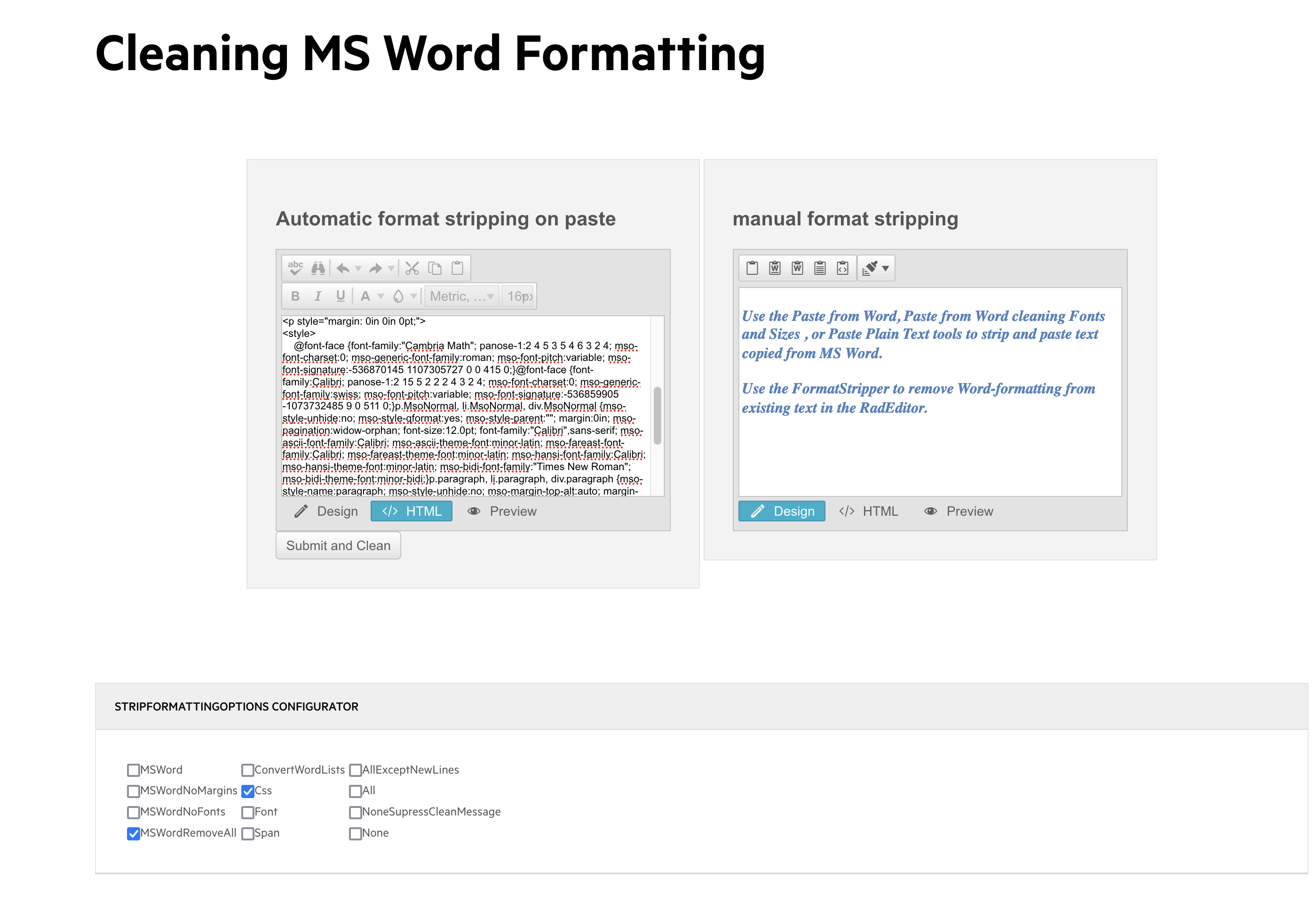Open Find and Replace binoculars tool
The width and height of the screenshot is (1316, 911).
click(318, 268)
